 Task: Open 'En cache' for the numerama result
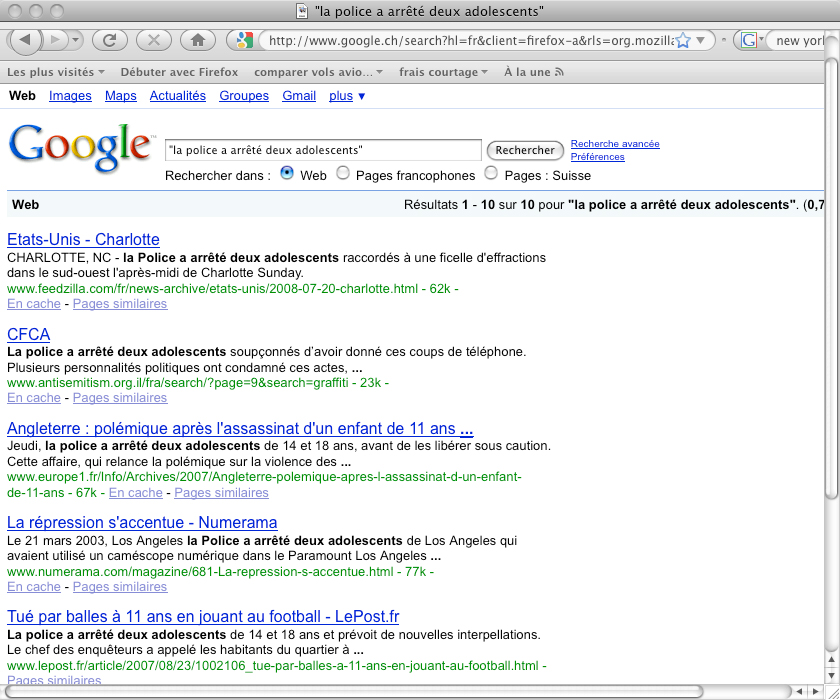[x=34, y=587]
